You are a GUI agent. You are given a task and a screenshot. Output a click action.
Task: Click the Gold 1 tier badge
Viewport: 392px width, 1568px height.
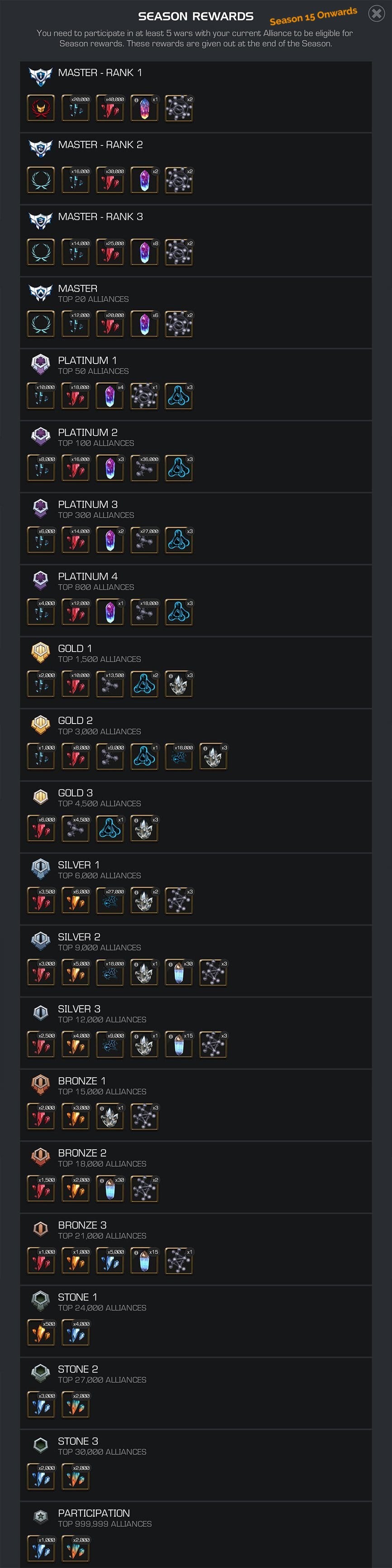tap(41, 652)
